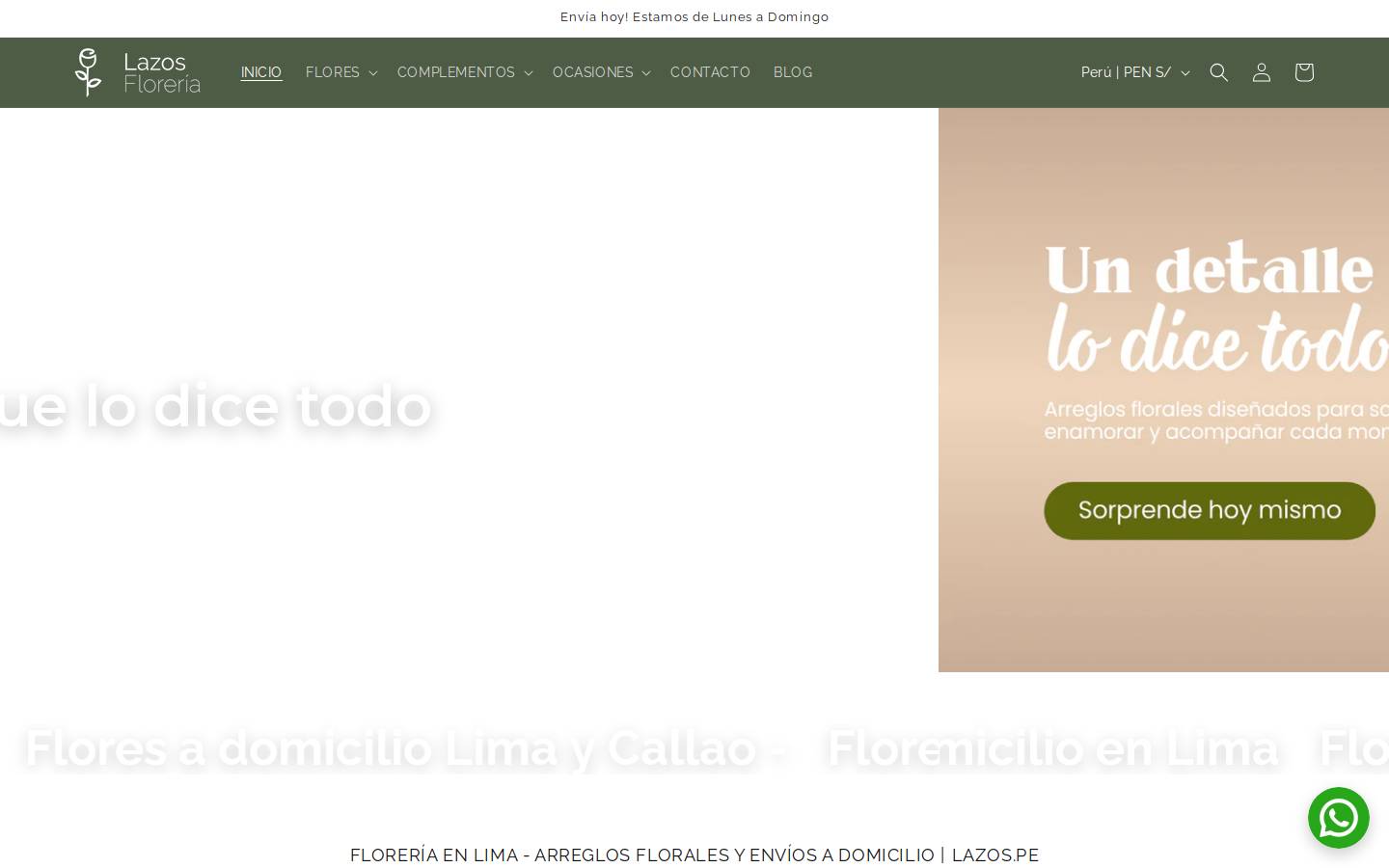Screen dimensions: 1389x868
Task: Open the search magnifier icon
Action: [x=1219, y=72]
